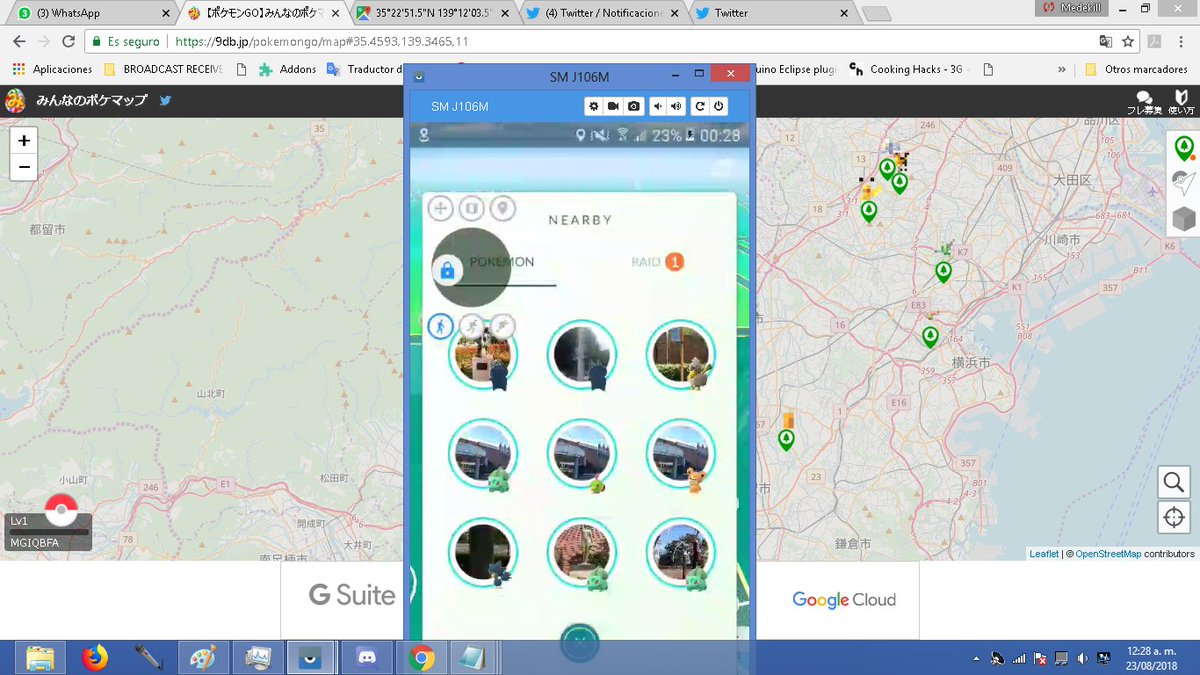The image size is (1200, 675).
Task: Zoom out on the map
Action: click(24, 167)
